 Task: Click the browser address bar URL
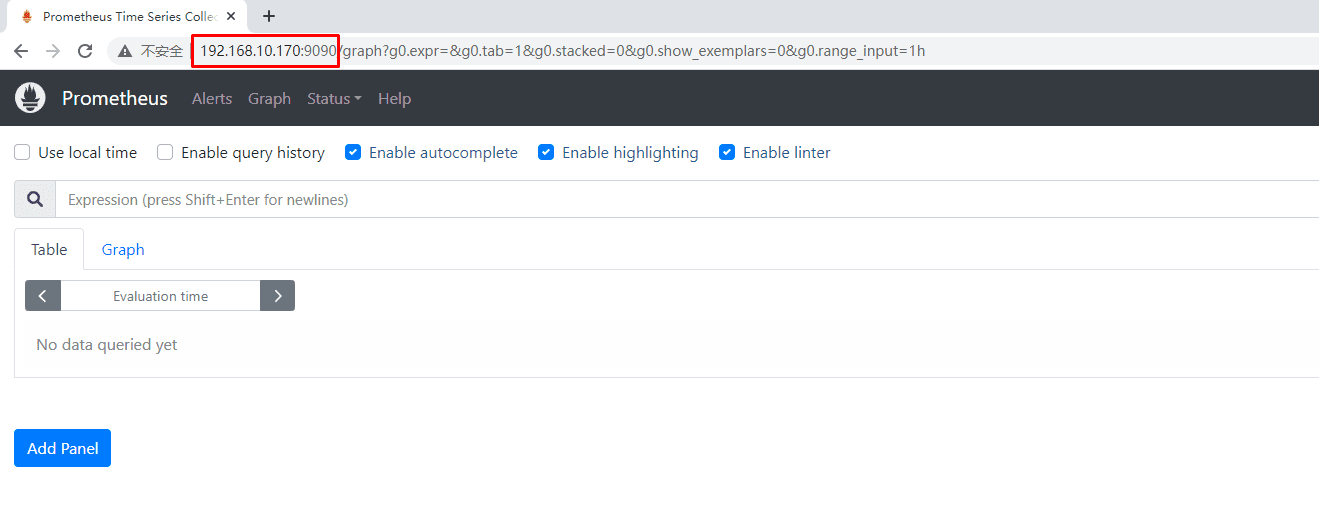point(562,50)
